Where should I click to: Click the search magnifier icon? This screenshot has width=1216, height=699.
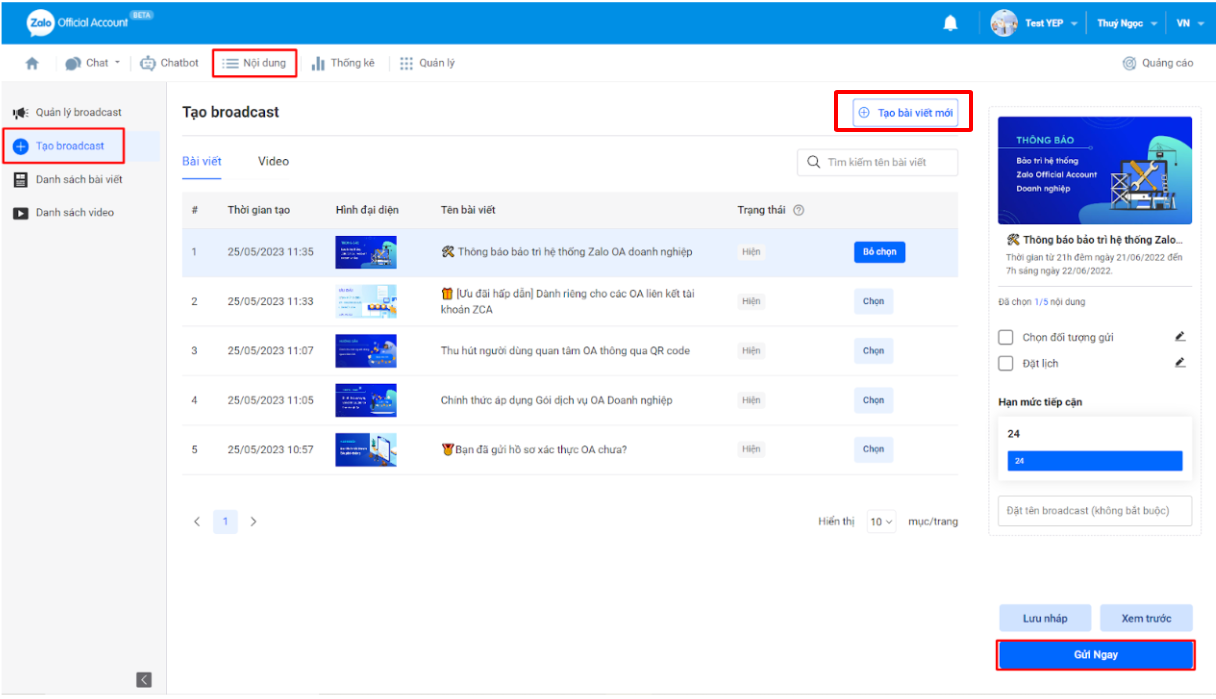click(814, 162)
